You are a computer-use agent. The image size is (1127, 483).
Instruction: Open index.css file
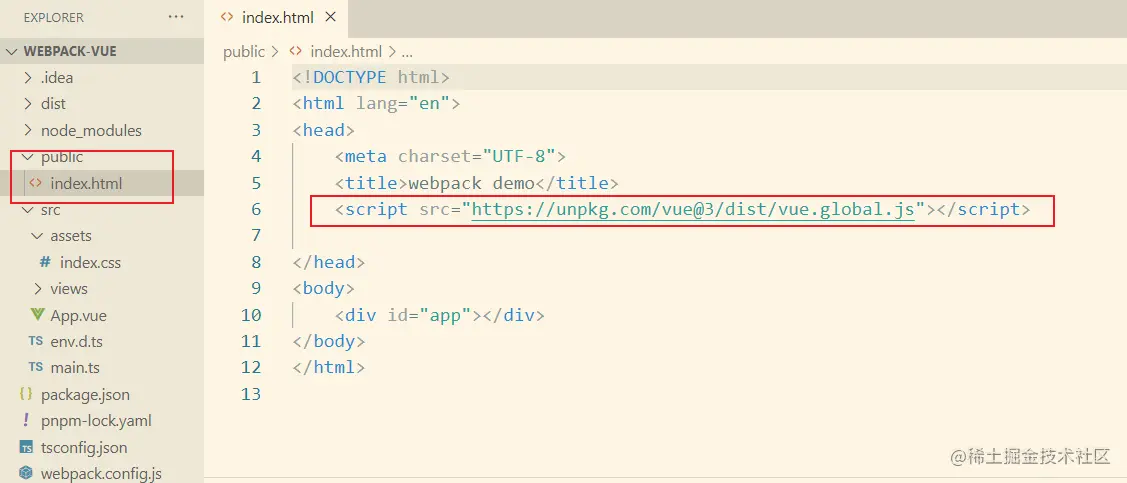(102, 262)
